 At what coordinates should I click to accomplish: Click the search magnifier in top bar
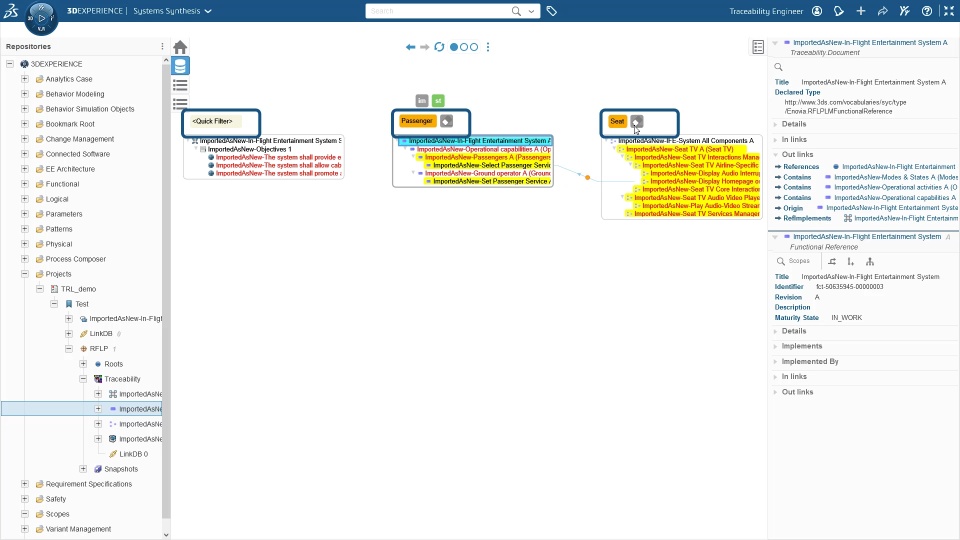516,11
